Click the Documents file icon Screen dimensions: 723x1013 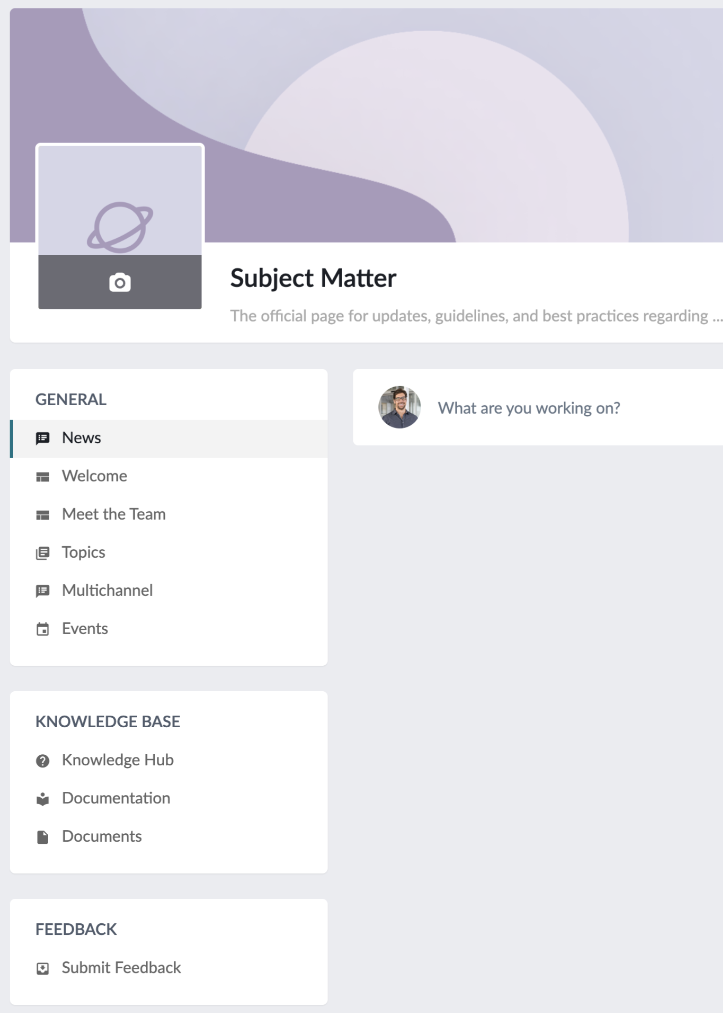click(x=43, y=837)
